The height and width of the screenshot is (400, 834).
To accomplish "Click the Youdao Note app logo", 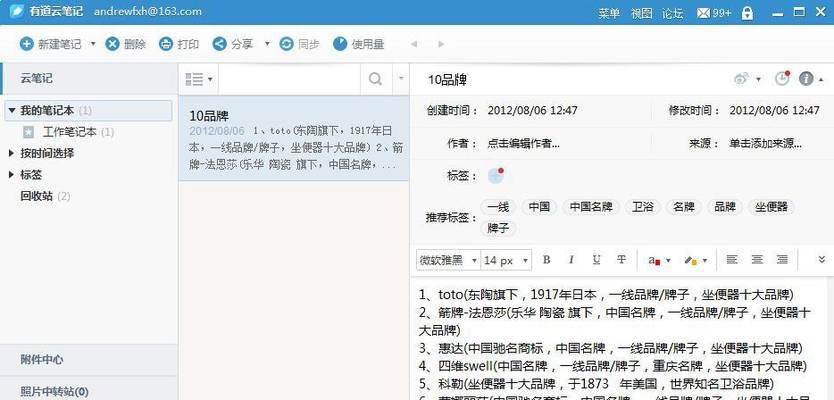I will pos(16,12).
